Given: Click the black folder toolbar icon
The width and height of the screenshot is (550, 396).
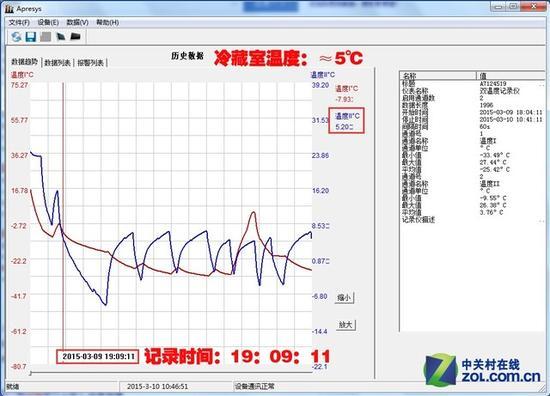Looking at the screenshot, I should (75, 36).
